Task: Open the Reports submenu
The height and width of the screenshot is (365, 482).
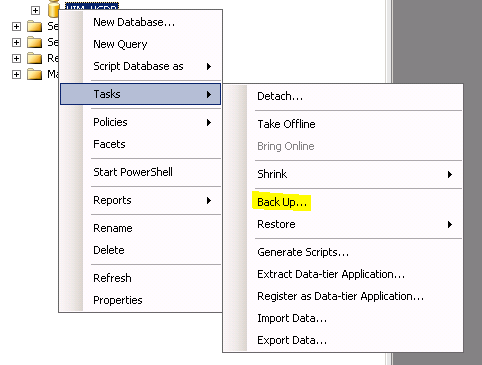Action: coord(140,200)
